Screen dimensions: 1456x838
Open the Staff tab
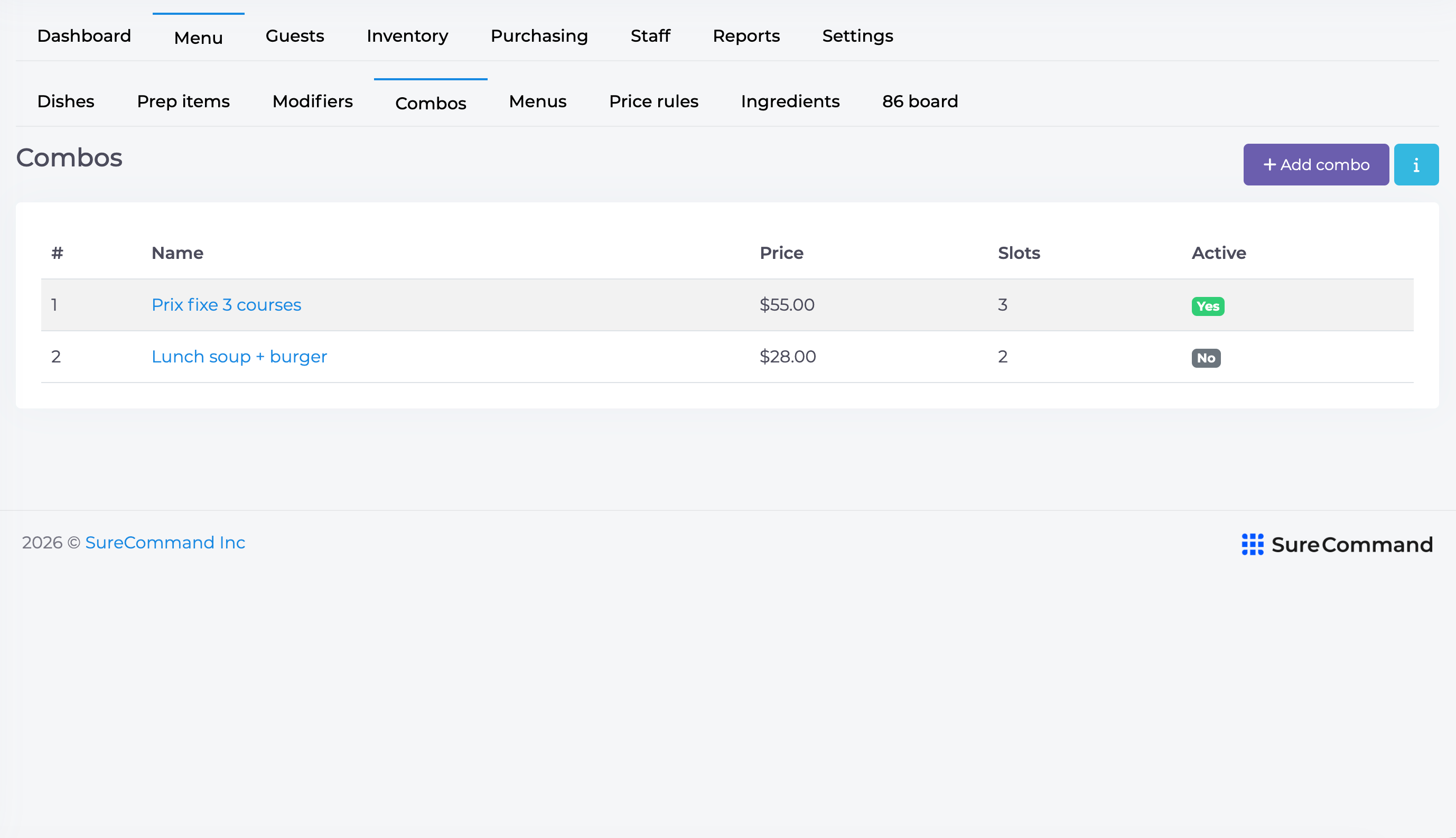650,36
